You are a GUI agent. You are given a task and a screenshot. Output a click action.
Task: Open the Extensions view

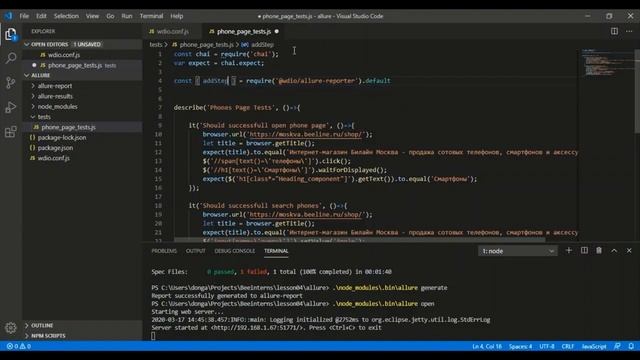(11, 132)
